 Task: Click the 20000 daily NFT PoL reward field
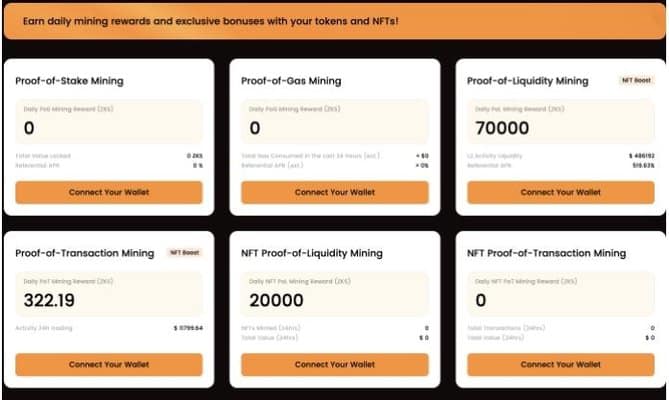[x=334, y=294]
